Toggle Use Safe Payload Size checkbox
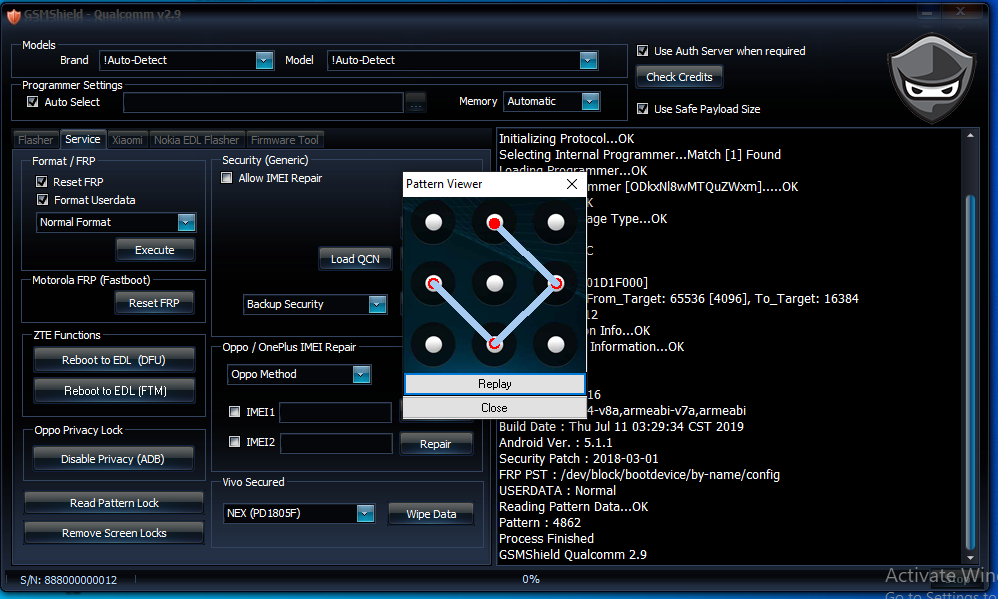Image resolution: width=998 pixels, height=599 pixels. [x=643, y=109]
